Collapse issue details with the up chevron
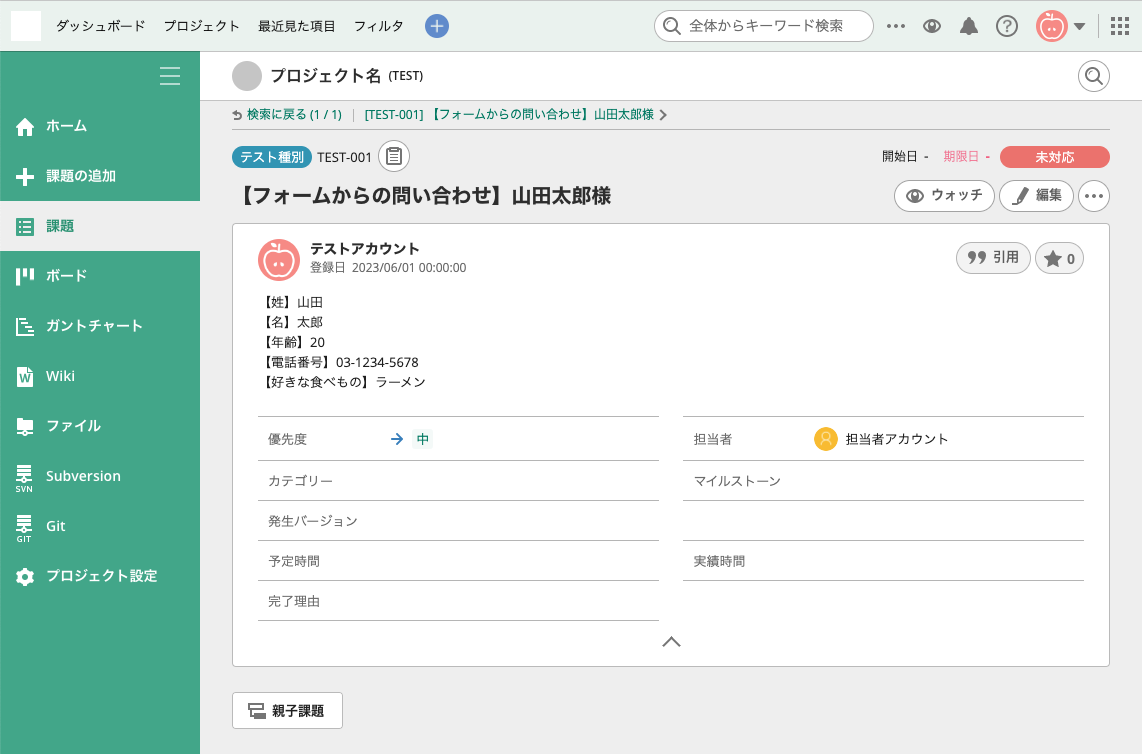 coord(671,642)
